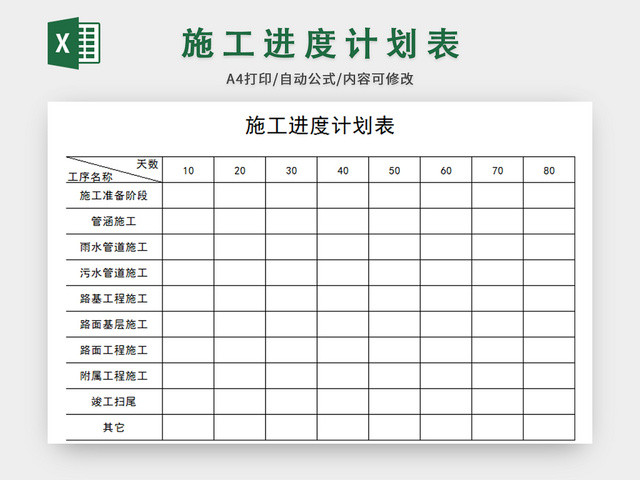Click the row label 路面工程施工
The width and height of the screenshot is (640, 480).
coord(113,350)
